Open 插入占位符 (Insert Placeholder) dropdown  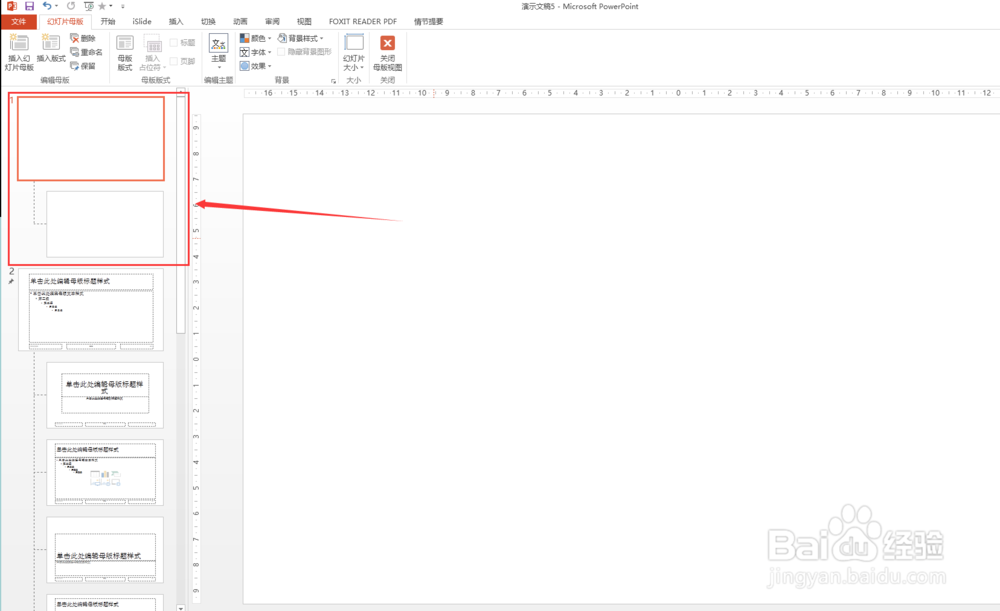point(152,52)
